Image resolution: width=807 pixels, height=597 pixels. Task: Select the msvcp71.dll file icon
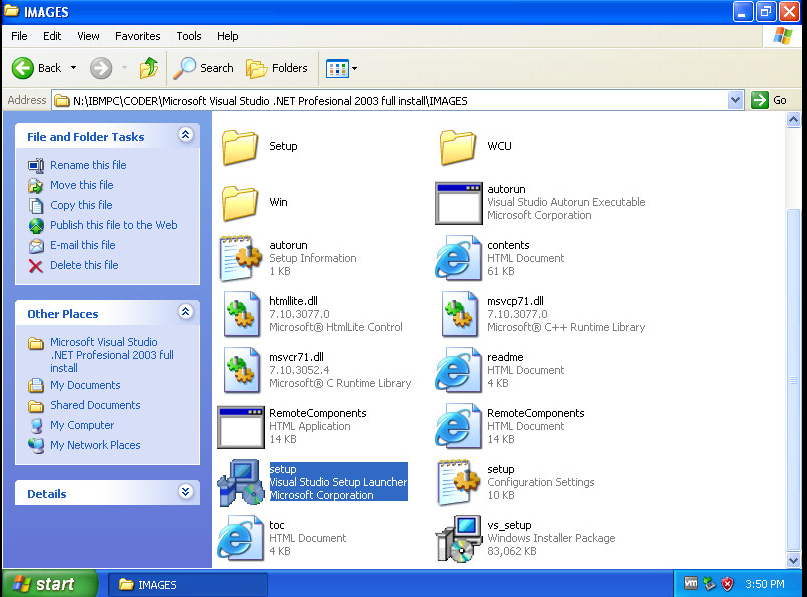pos(459,314)
